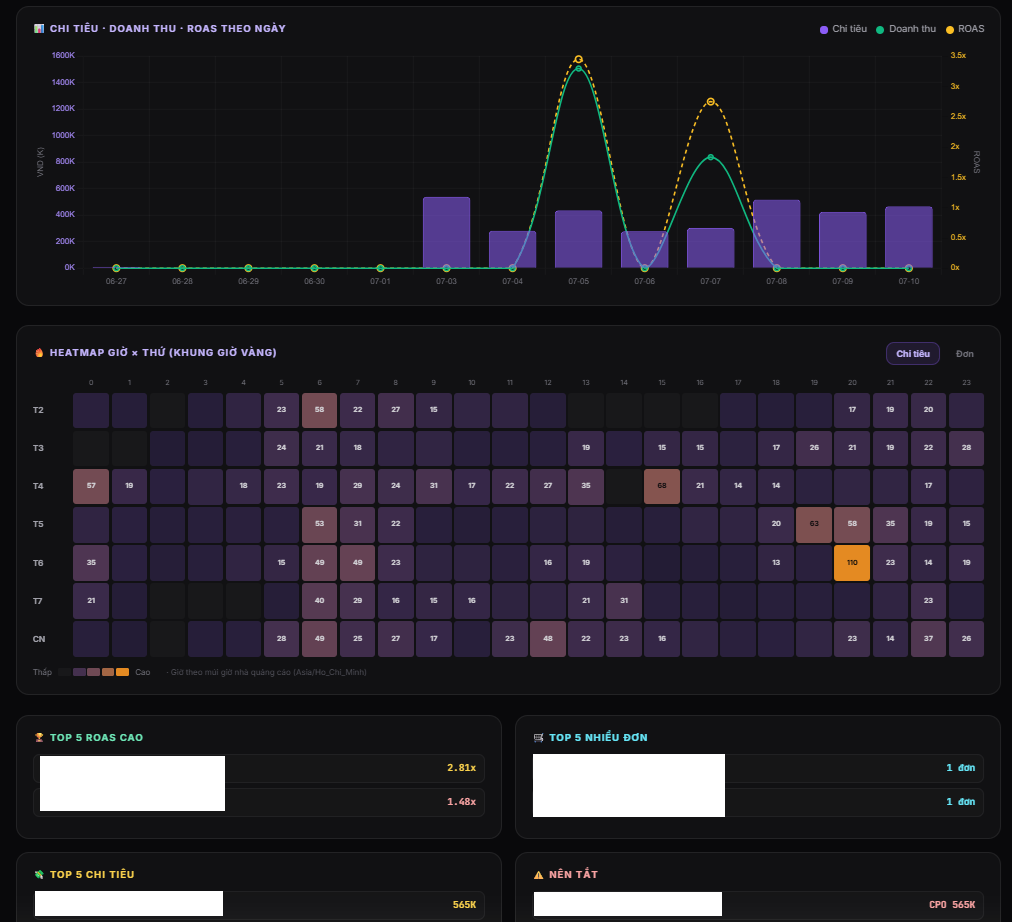Click the cart icon in Top 5 Nhiều Đơn

(x=538, y=737)
